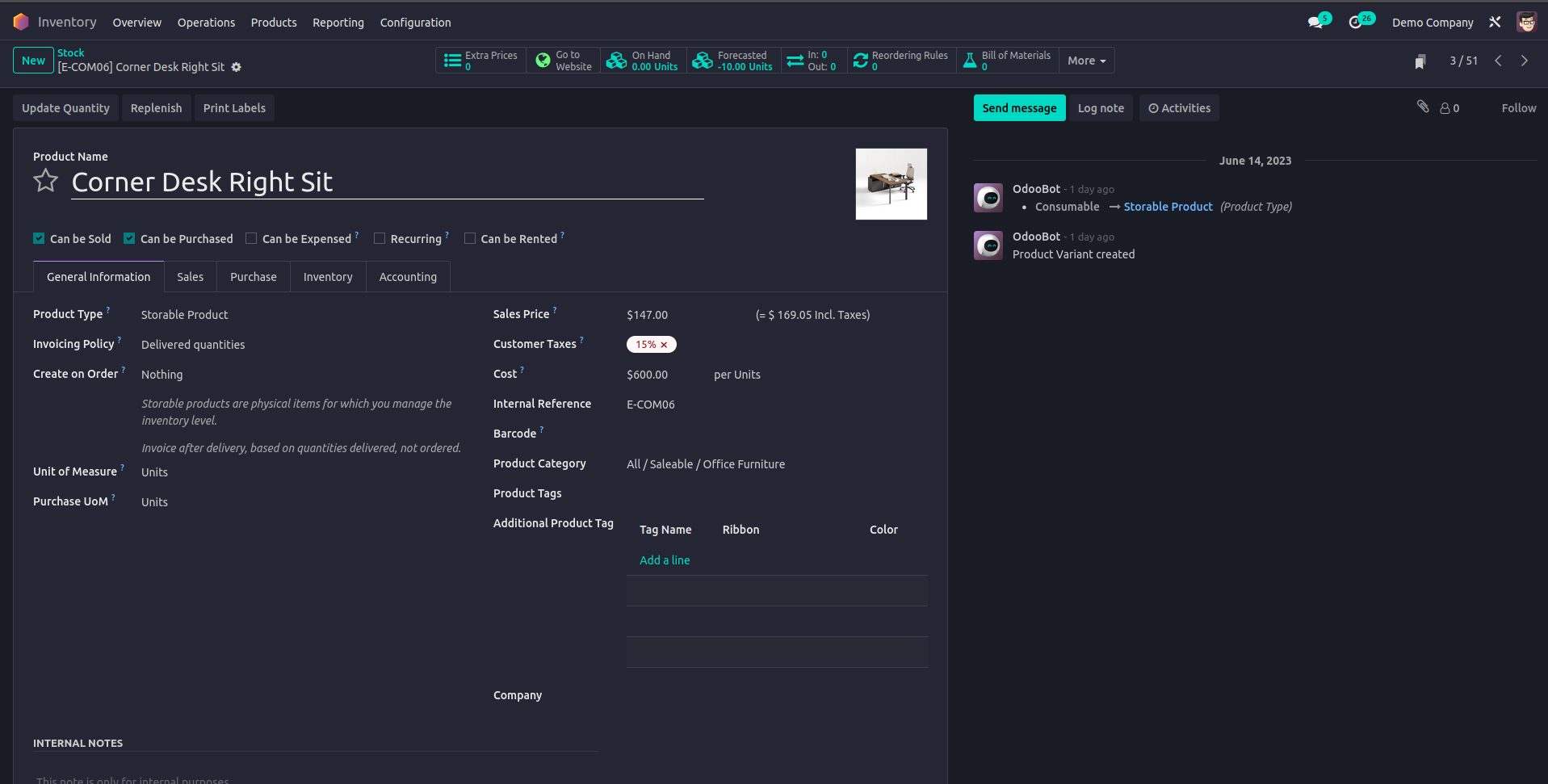This screenshot has width=1548, height=784.
Task: Click Add a line link
Action: [x=665, y=560]
